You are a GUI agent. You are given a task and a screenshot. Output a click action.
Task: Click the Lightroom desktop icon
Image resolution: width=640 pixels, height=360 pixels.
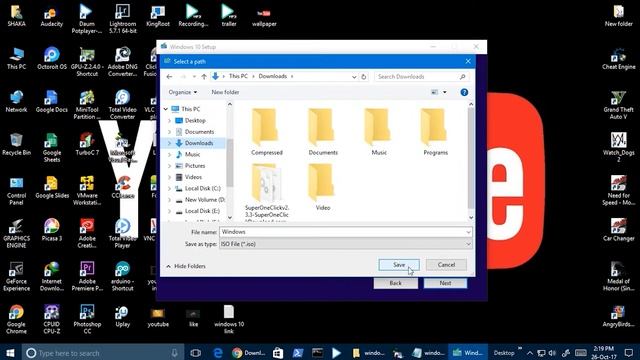coord(122,19)
